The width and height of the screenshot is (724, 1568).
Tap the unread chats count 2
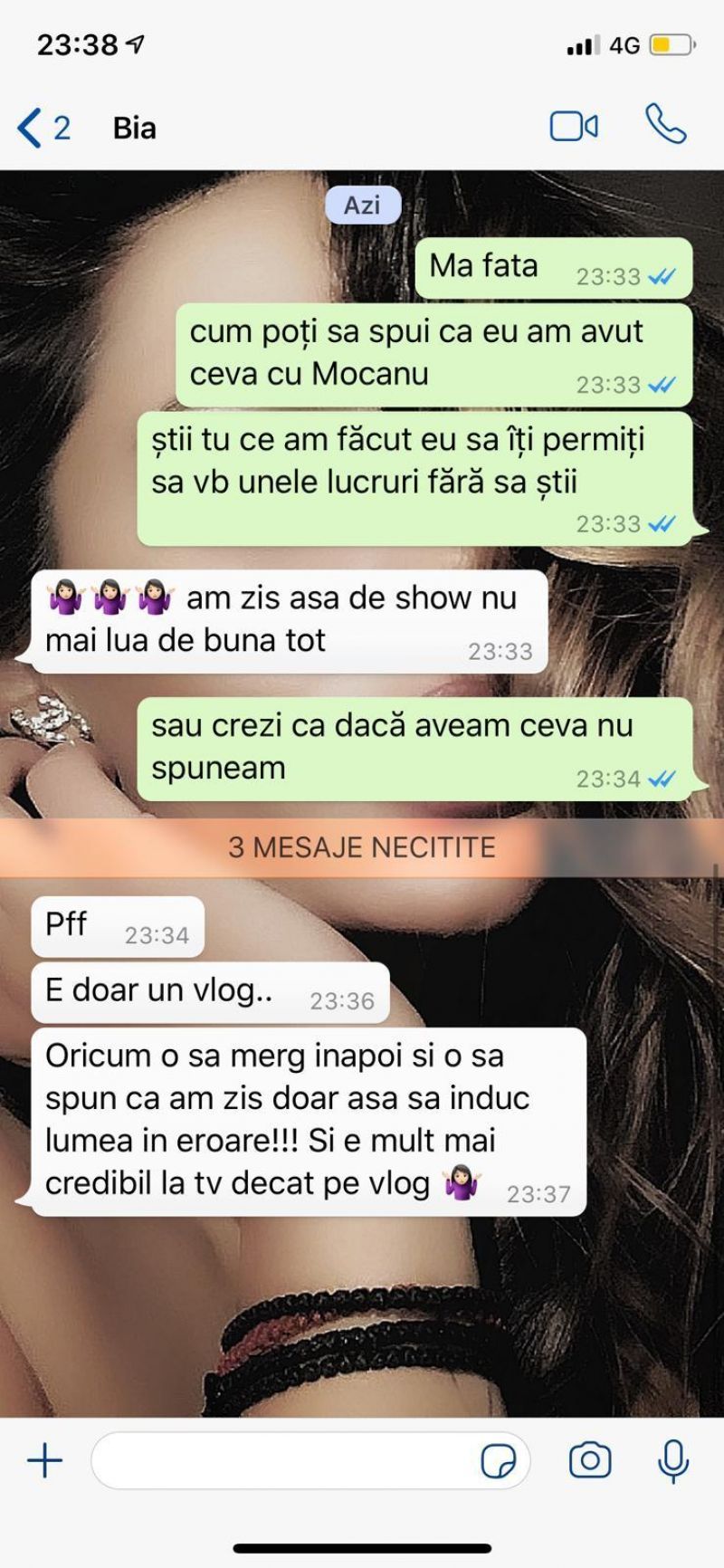tap(62, 128)
